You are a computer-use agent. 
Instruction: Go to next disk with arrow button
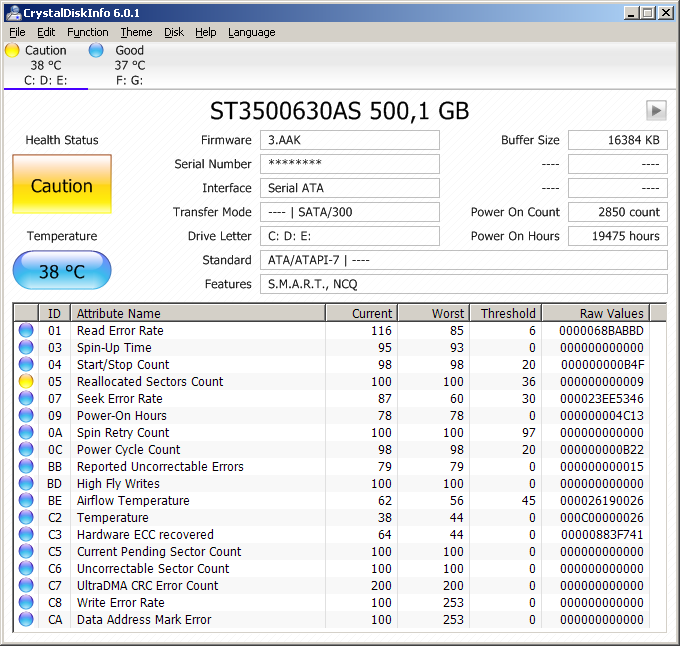coord(656,111)
